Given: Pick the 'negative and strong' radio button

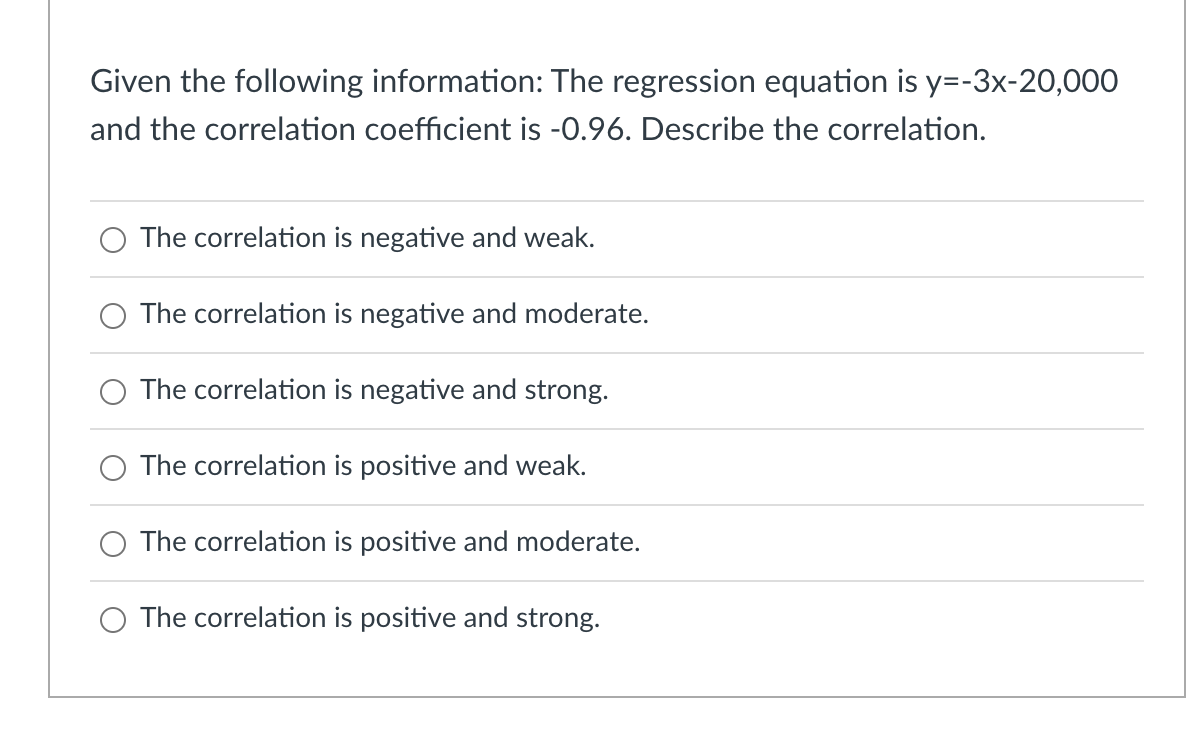Looking at the screenshot, I should pos(112,391).
